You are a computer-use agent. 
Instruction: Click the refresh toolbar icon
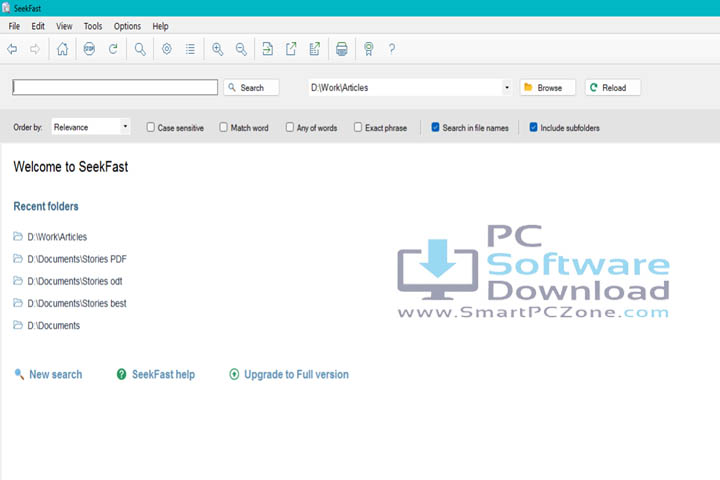click(113, 49)
